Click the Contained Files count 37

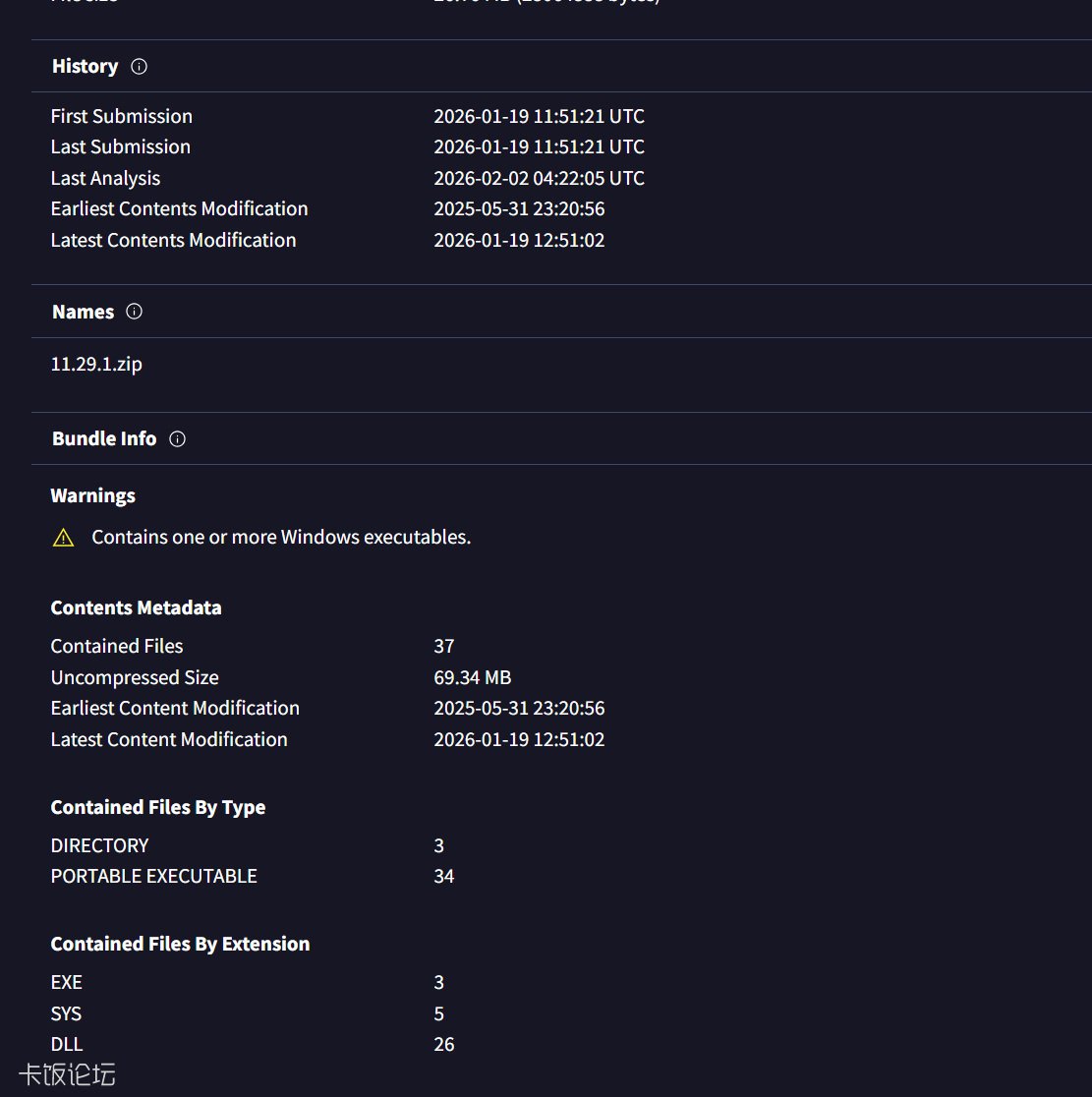(443, 646)
